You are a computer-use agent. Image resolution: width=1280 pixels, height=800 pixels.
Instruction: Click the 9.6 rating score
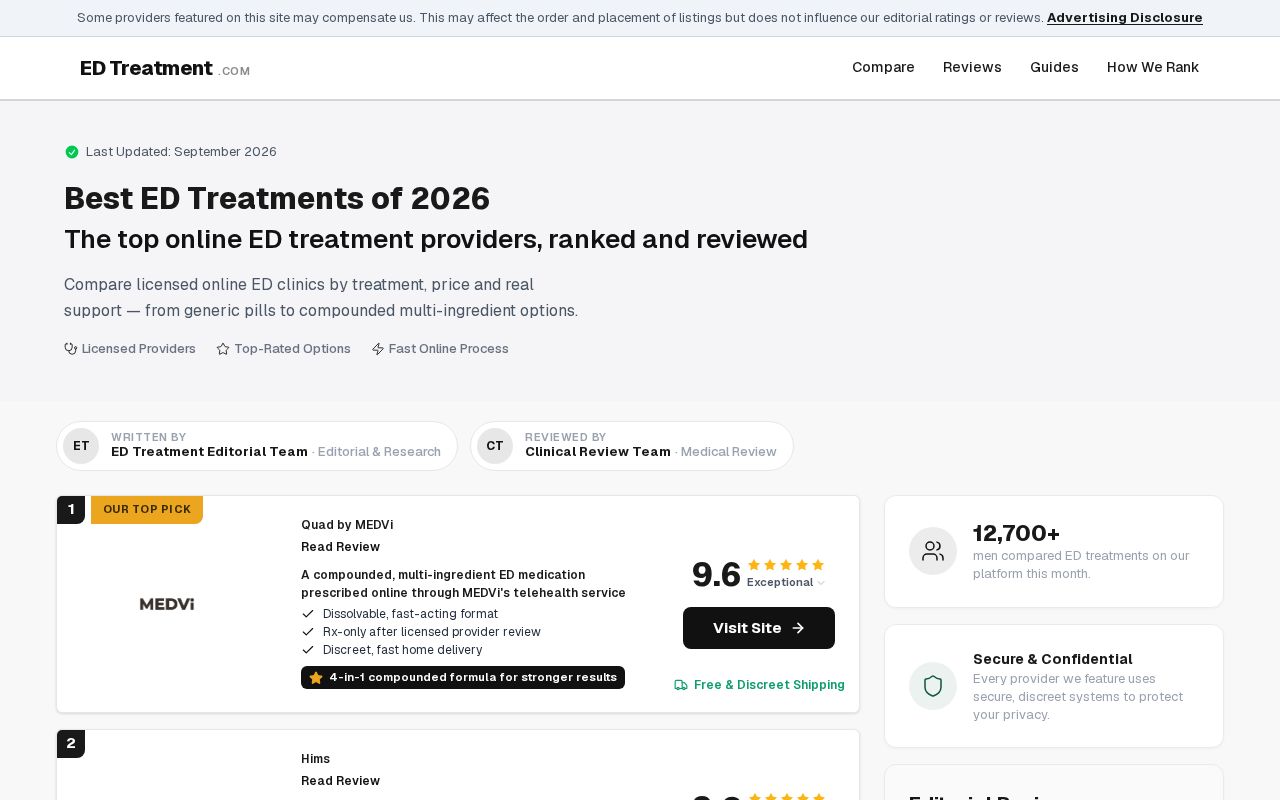716,575
